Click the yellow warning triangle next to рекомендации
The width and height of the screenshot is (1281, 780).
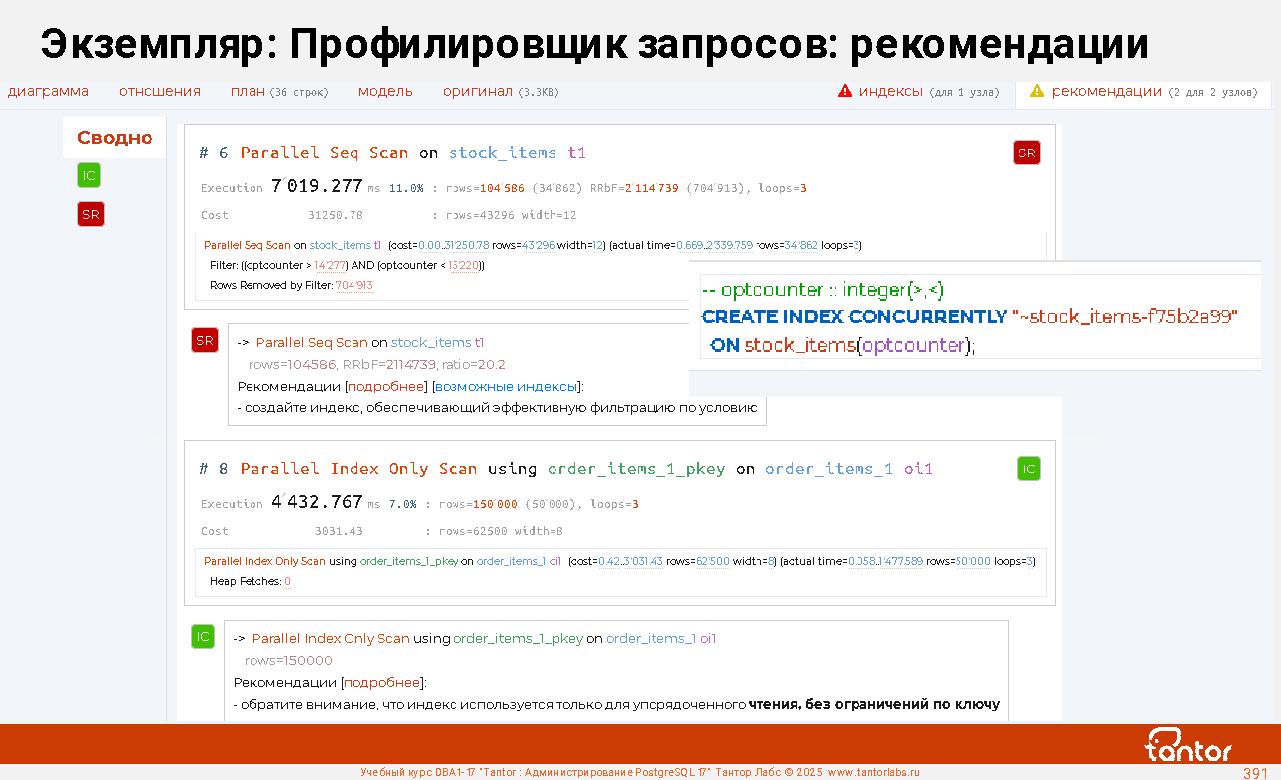point(1037,91)
